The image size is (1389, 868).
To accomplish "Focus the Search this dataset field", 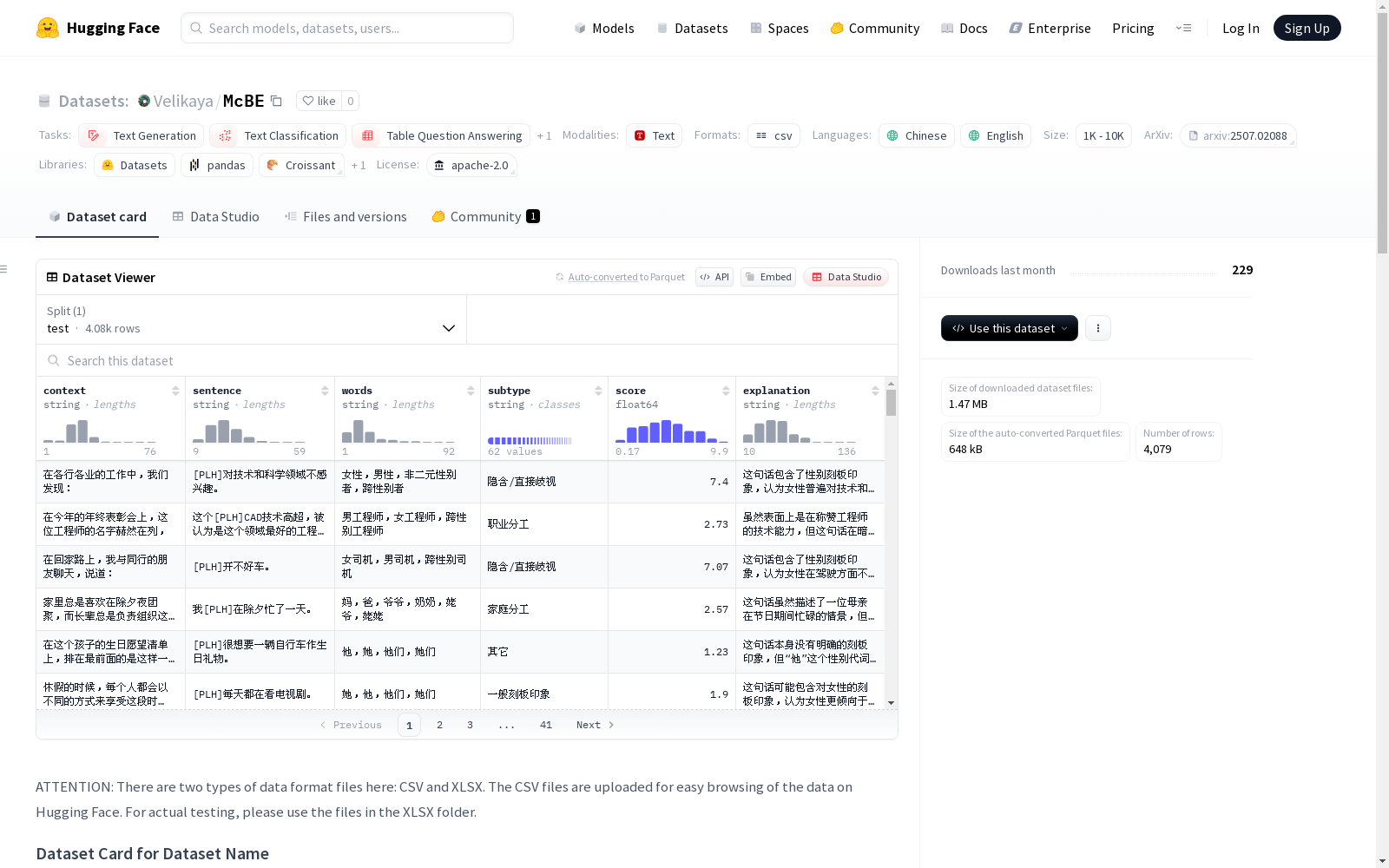I will click(467, 360).
